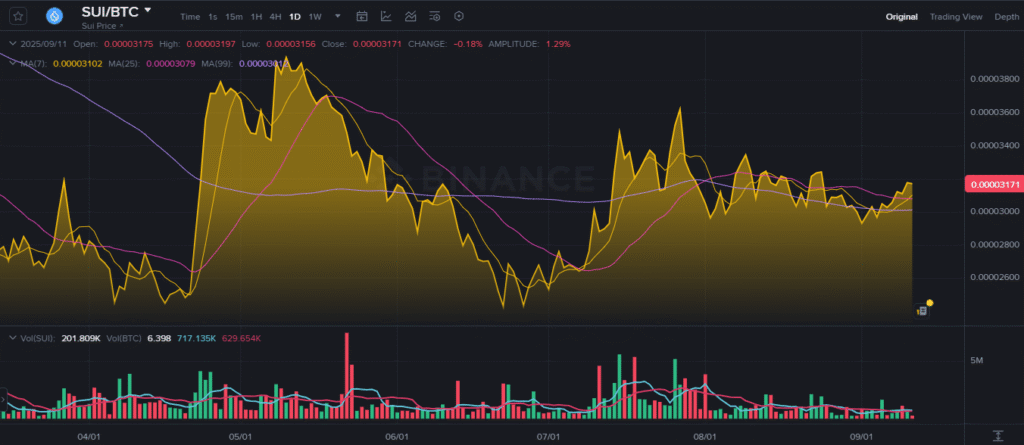Switch to the Depth chart tab

(x=1006, y=17)
